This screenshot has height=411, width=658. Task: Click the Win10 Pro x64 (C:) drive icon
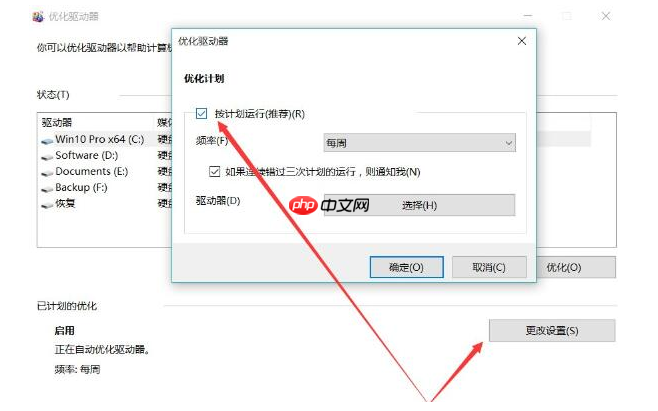coord(47,141)
